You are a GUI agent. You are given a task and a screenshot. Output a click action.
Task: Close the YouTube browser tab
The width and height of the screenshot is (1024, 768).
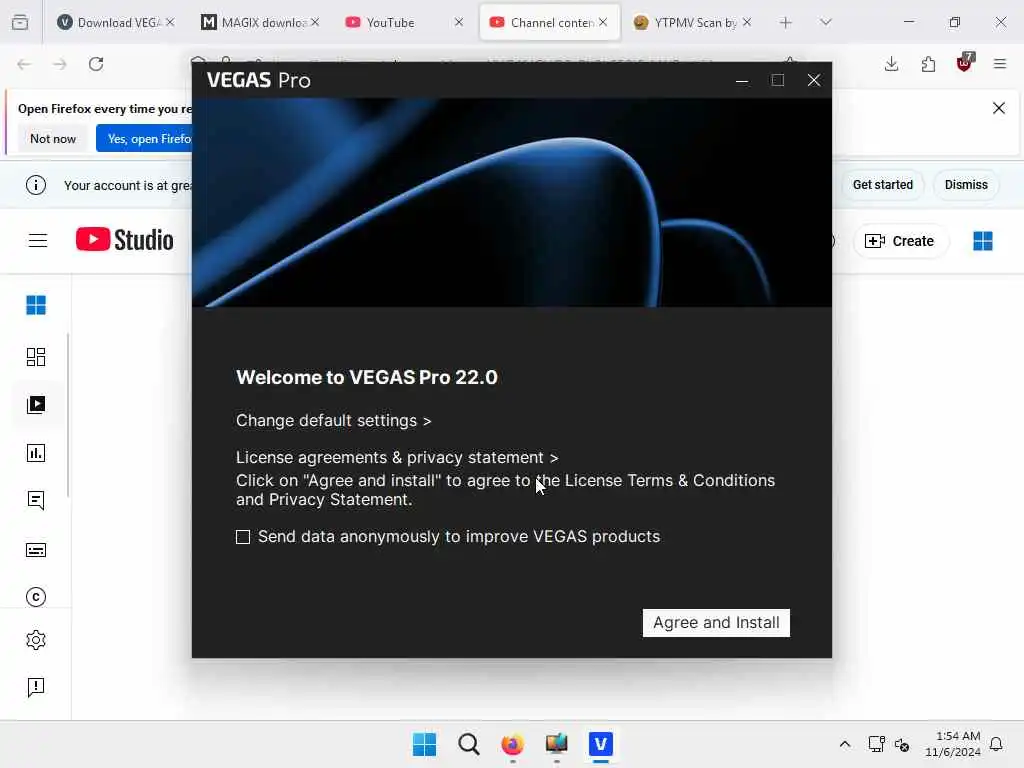[459, 22]
